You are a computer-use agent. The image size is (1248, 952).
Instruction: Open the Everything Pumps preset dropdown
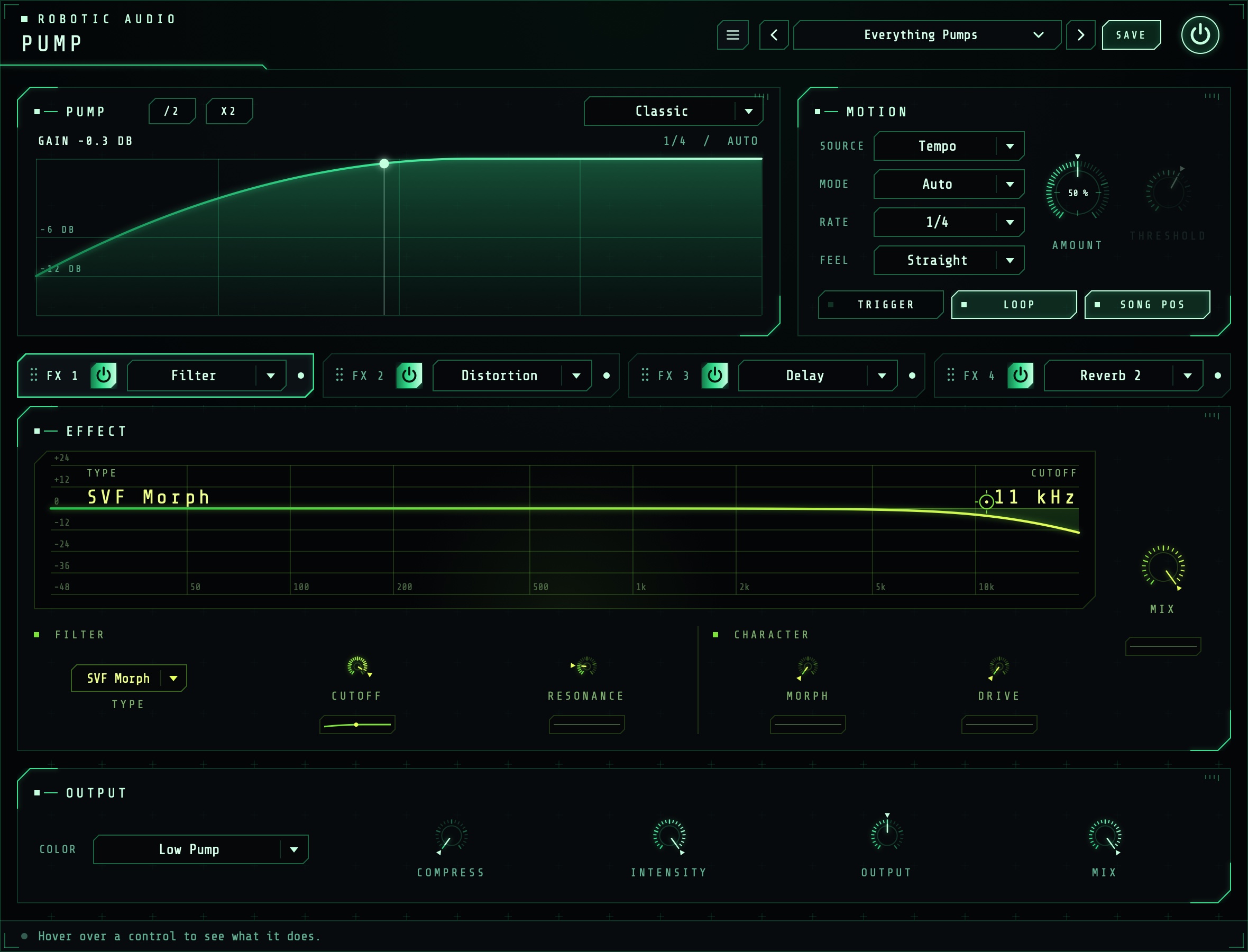coord(927,35)
